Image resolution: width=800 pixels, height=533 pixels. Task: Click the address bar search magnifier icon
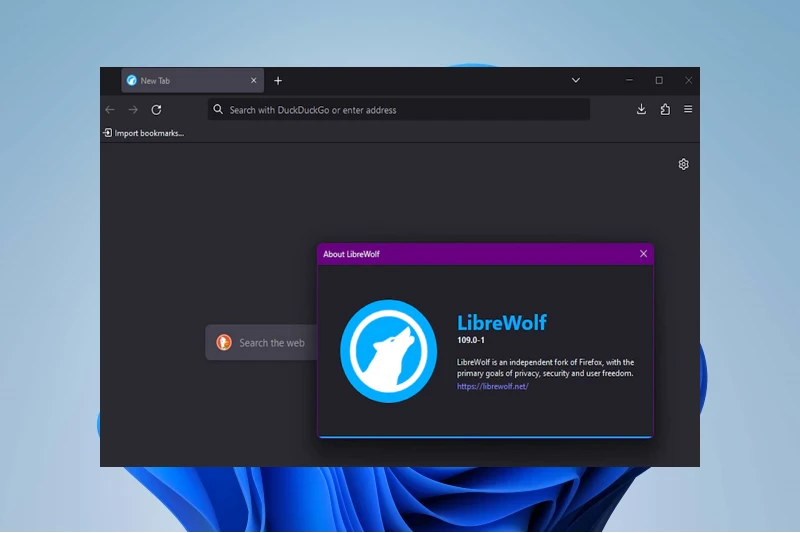[218, 110]
